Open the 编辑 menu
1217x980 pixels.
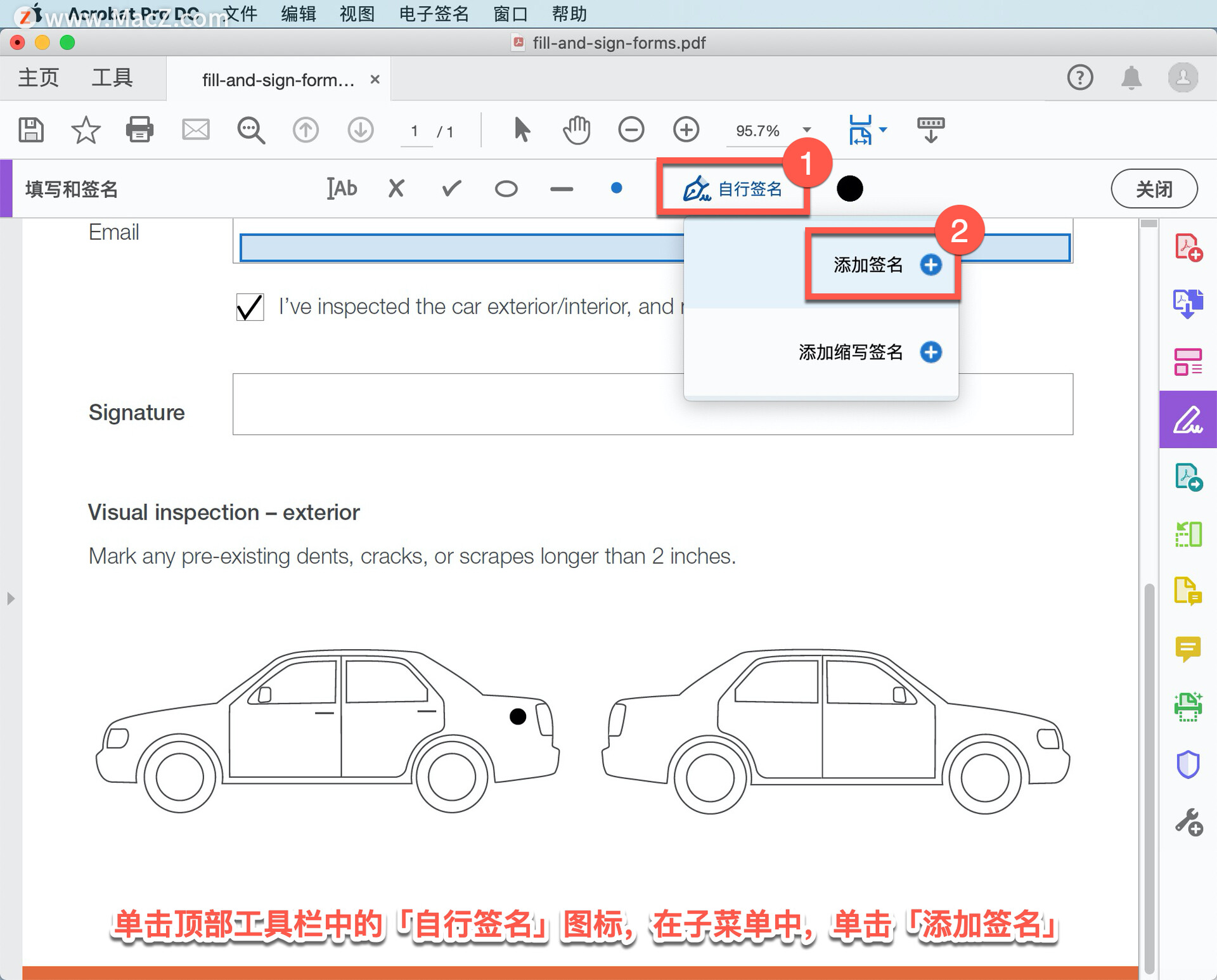pos(299,13)
